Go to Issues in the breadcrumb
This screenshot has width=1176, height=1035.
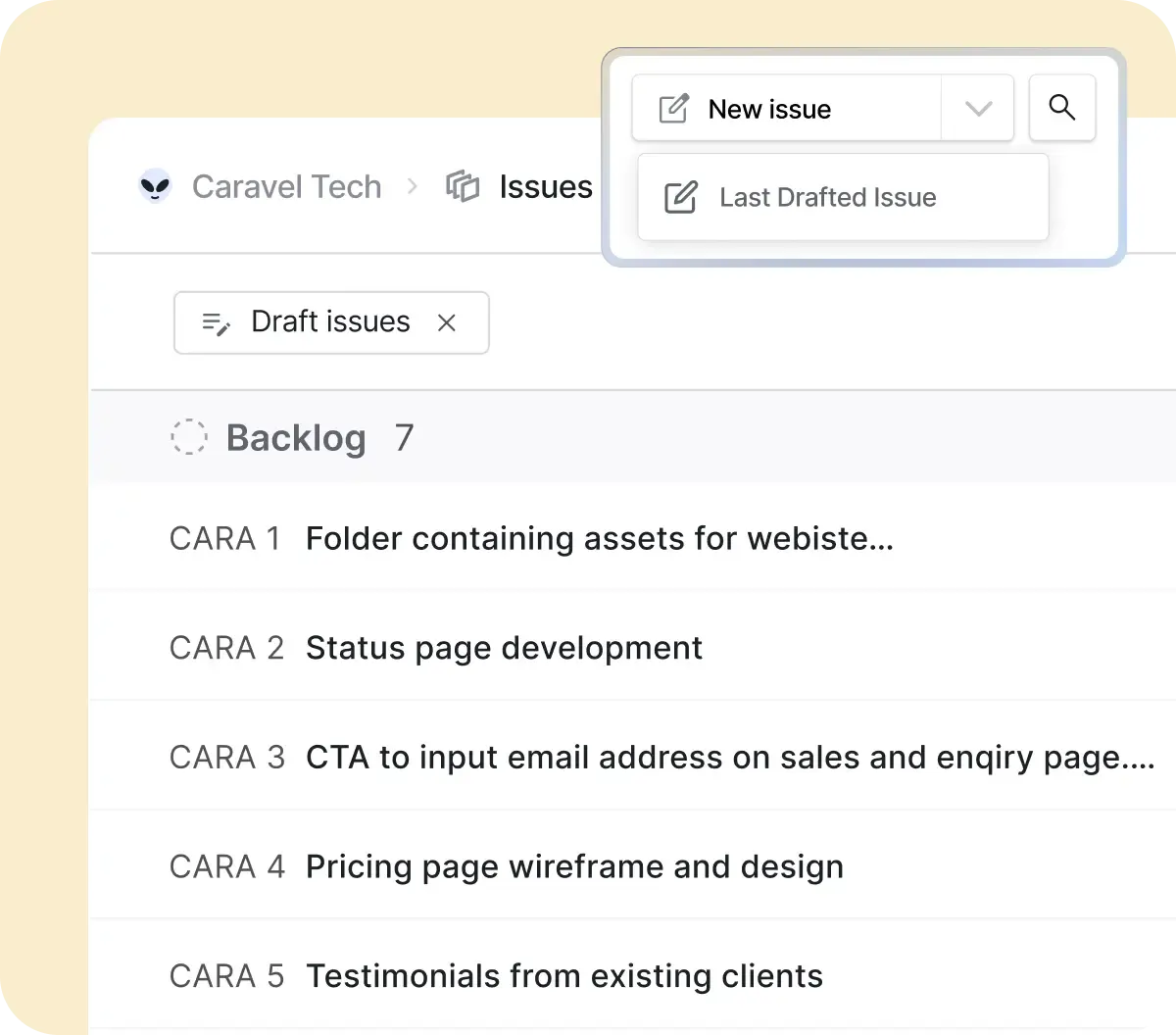pyautogui.click(x=545, y=186)
